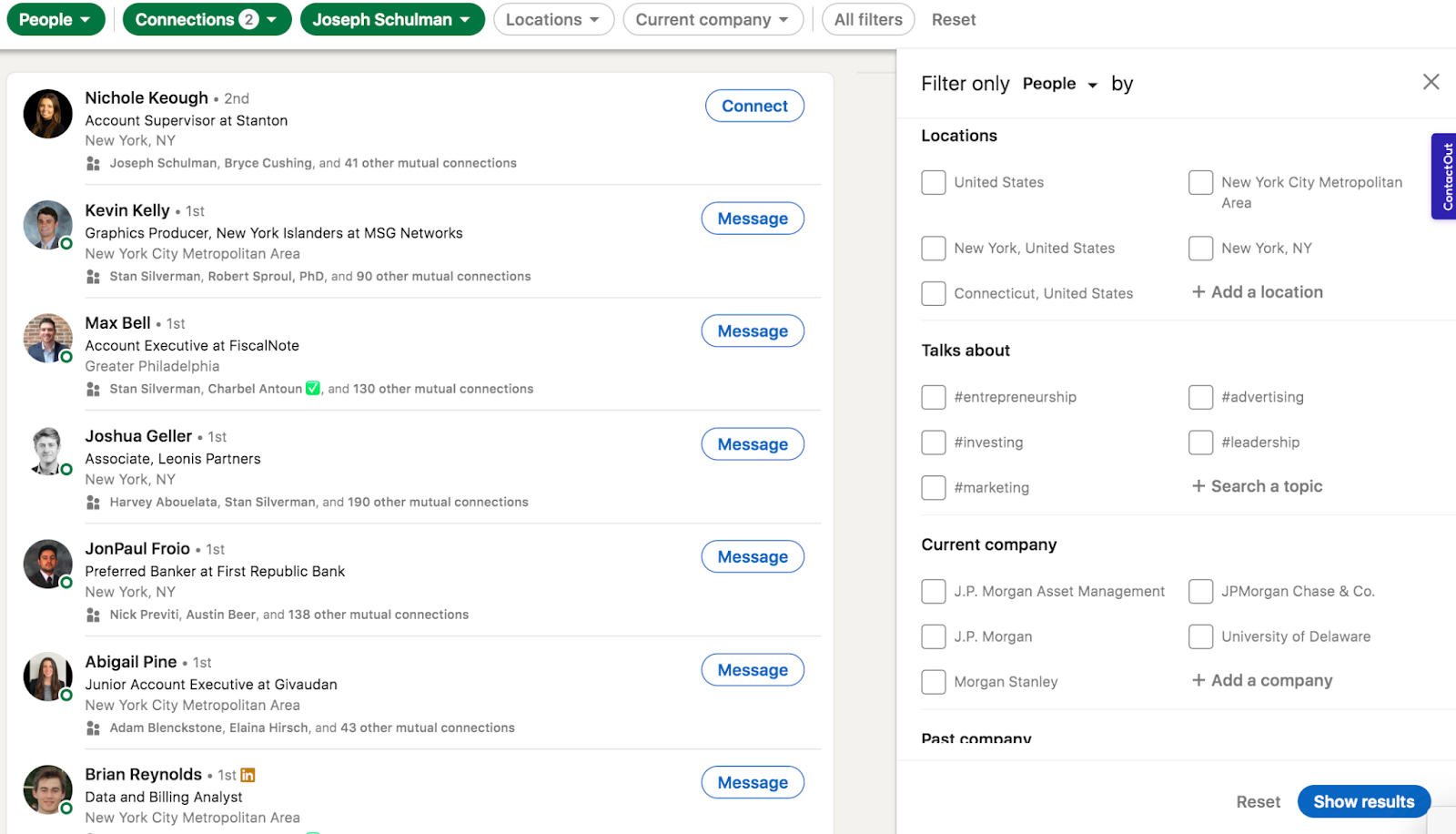Click the mutual connections icon under Abigail Pine
Viewport: 1456px width, 834px height.
92,727
